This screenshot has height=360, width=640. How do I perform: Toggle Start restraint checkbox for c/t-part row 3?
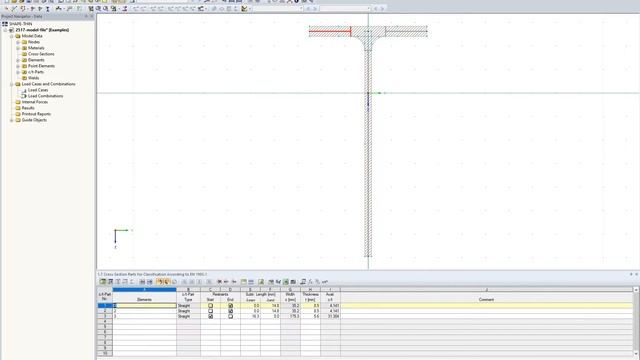pyautogui.click(x=211, y=316)
